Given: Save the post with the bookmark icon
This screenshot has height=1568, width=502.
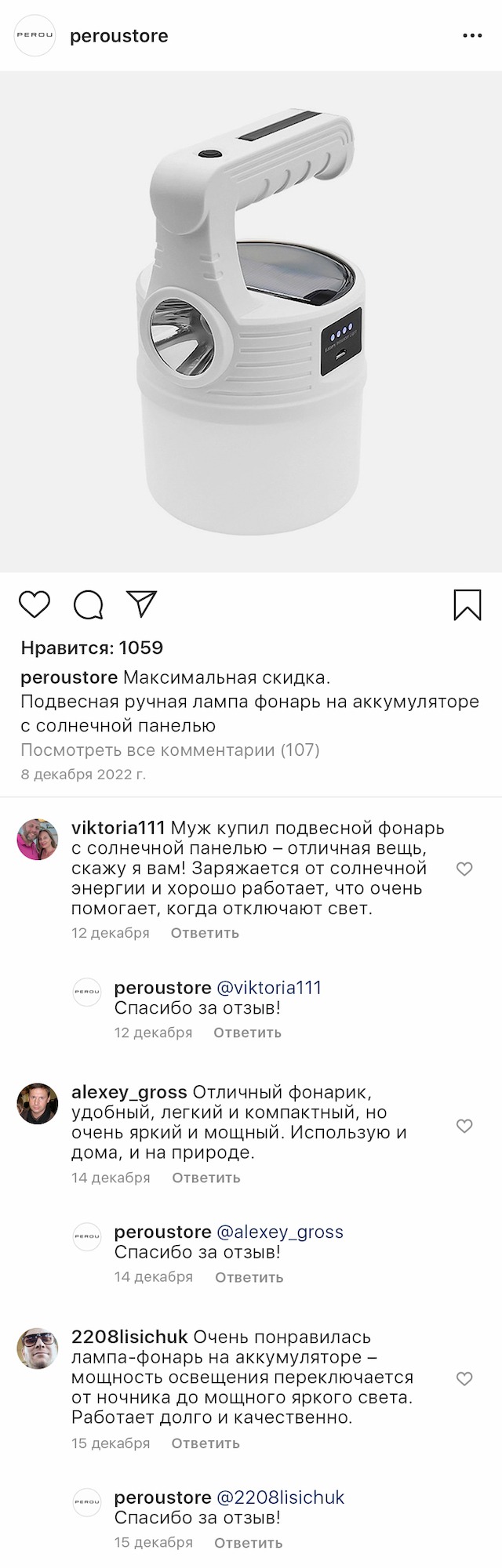Looking at the screenshot, I should (x=467, y=604).
